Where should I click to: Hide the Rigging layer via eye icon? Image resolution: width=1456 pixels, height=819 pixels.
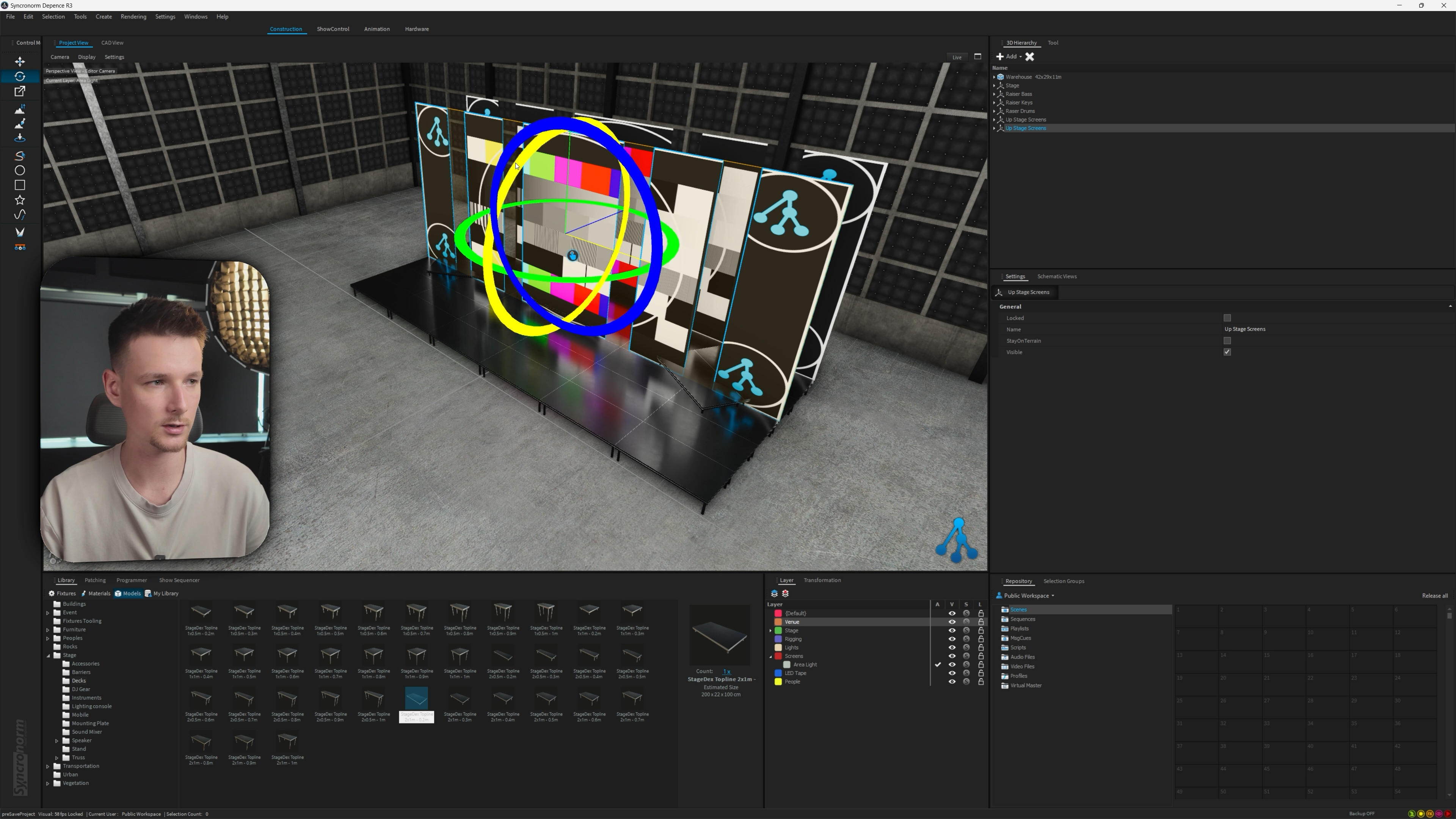point(952,639)
